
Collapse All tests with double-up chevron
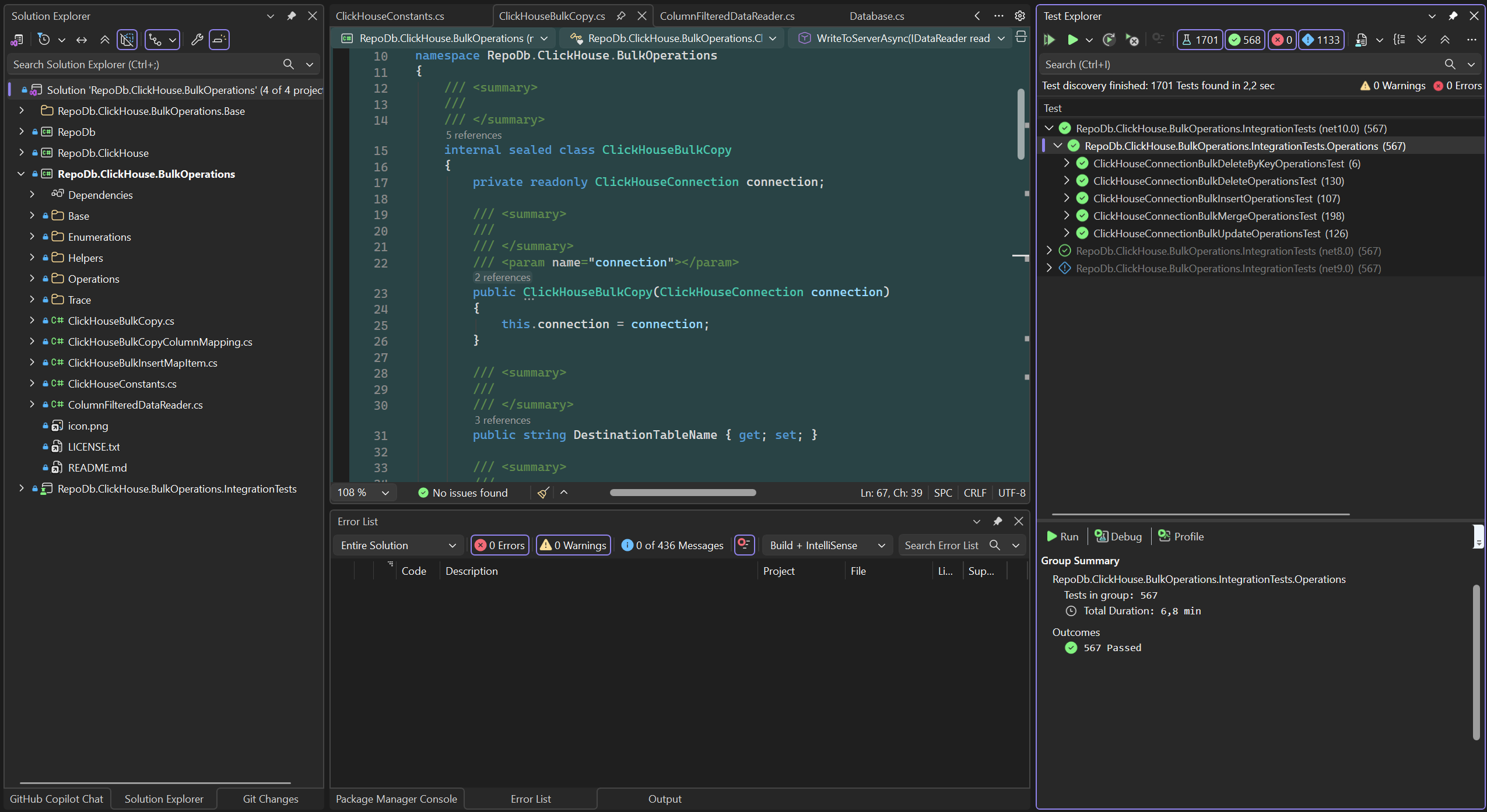click(1445, 40)
